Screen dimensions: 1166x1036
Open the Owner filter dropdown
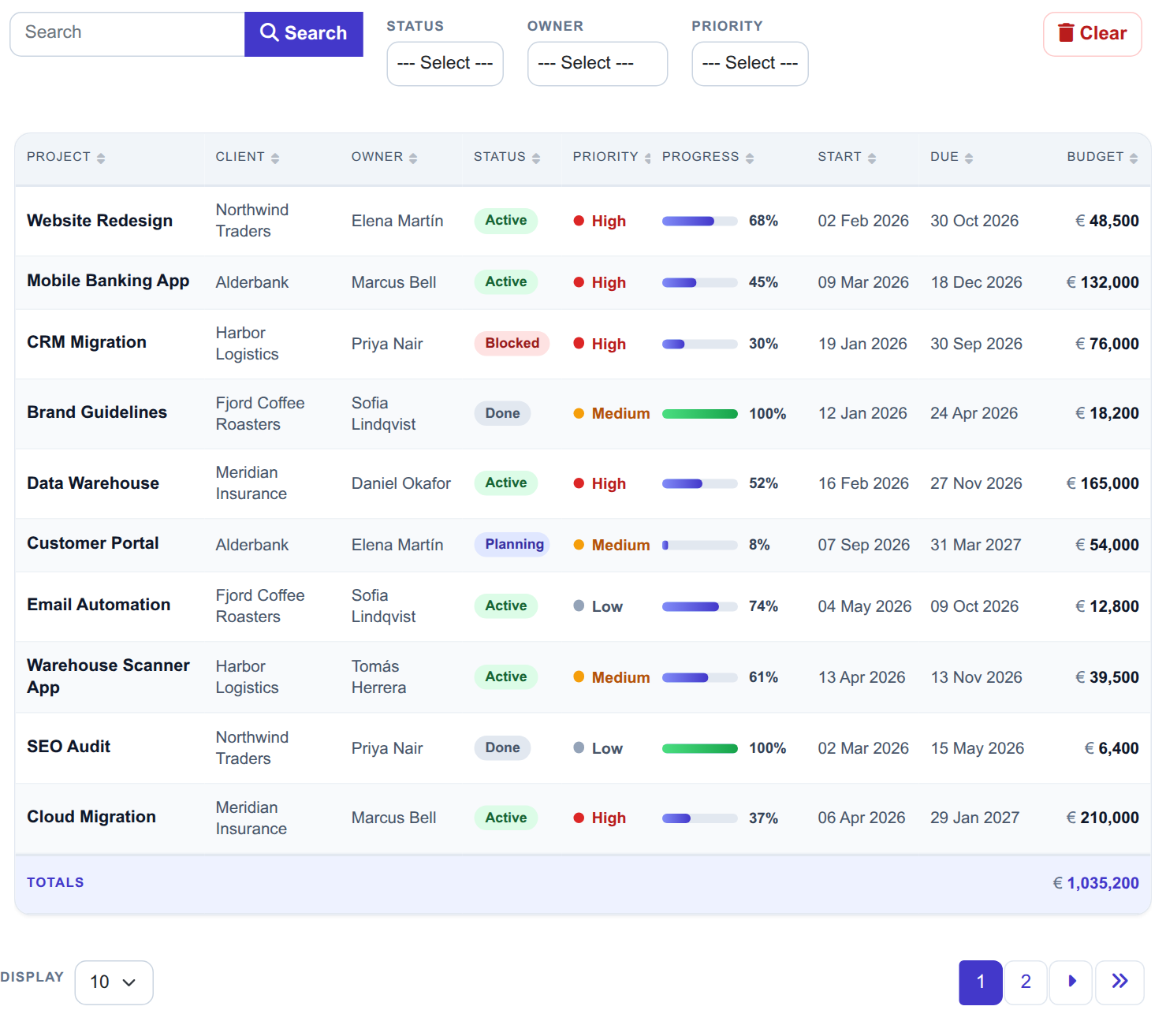(598, 64)
